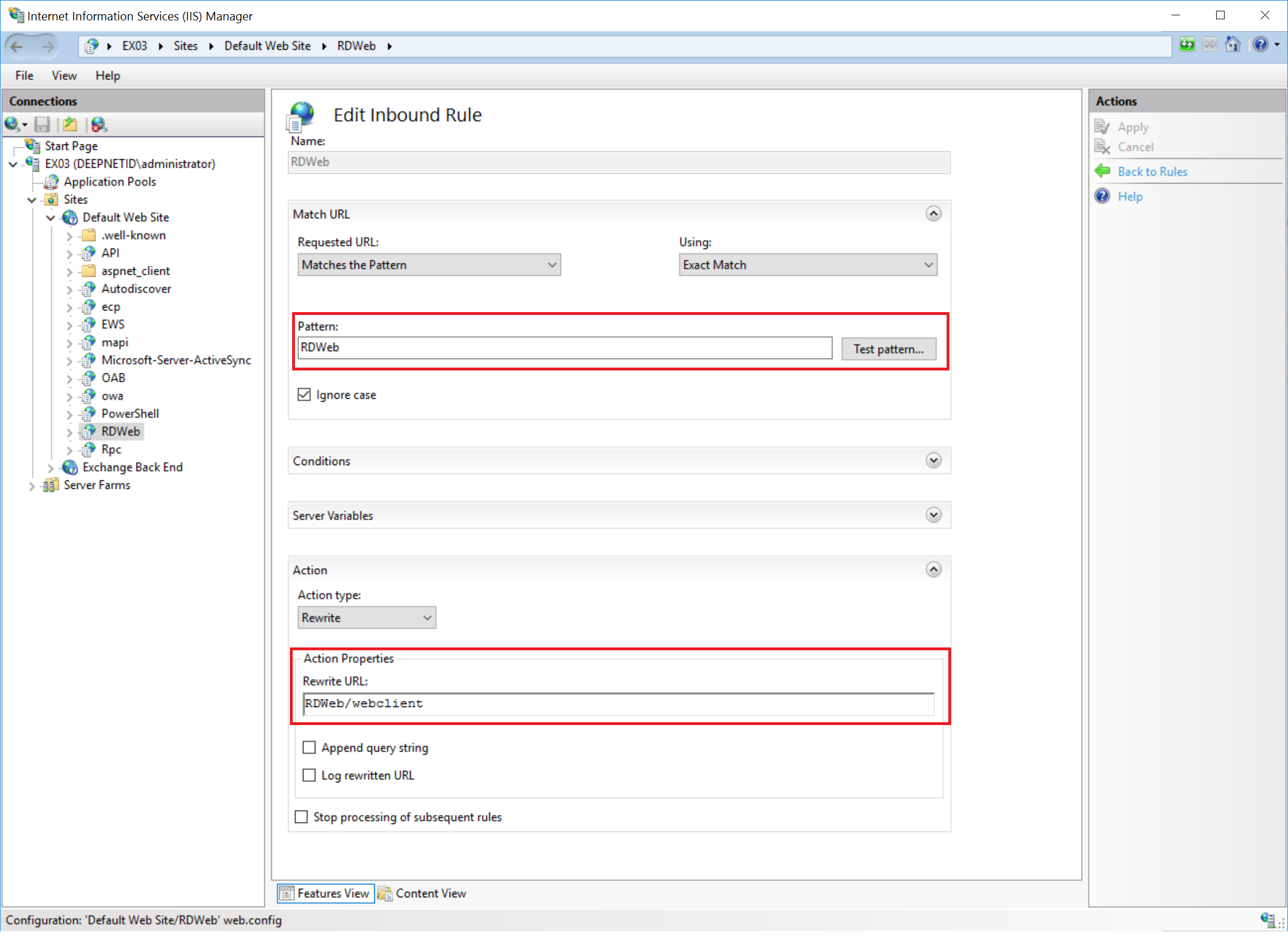Uncheck the Ignore case checkbox

coord(305,395)
